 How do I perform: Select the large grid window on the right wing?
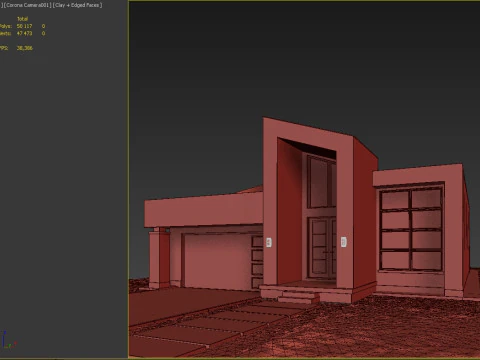(411, 229)
